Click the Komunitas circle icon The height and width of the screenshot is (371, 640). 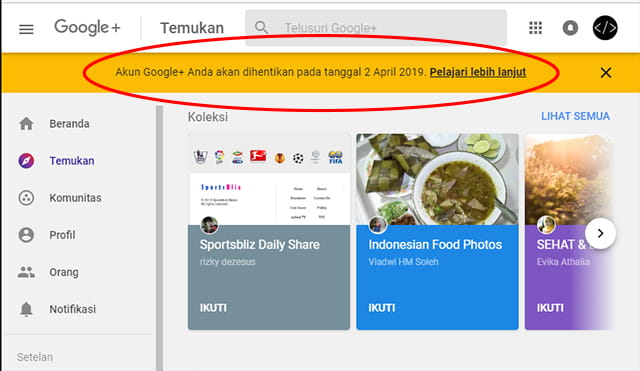coord(26,198)
